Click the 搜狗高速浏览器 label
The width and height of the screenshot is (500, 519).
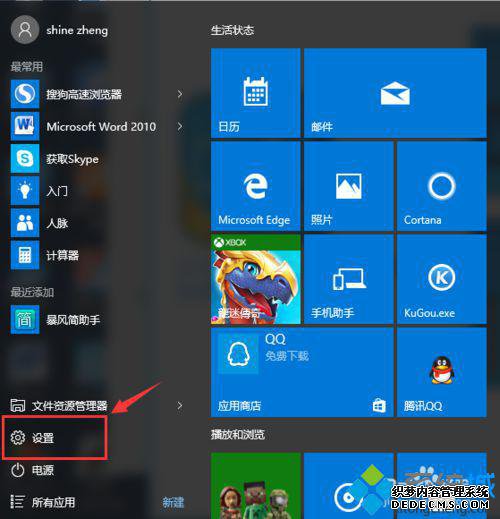pyautogui.click(x=84, y=94)
